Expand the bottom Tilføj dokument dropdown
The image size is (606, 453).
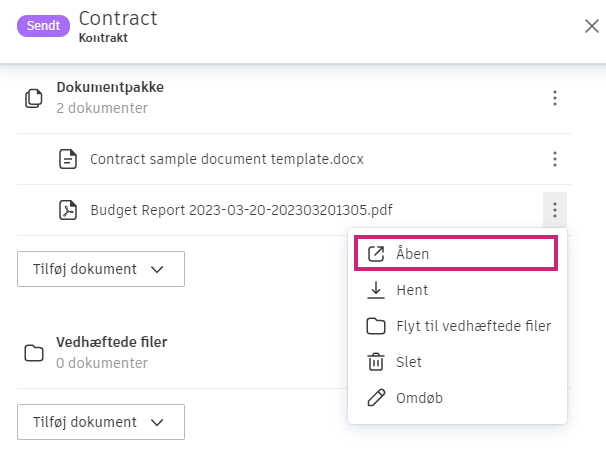click(101, 422)
